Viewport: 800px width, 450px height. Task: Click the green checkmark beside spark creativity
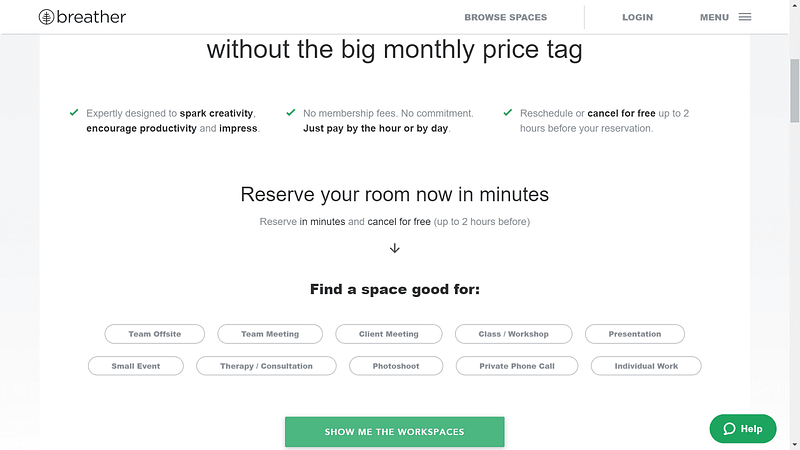pyautogui.click(x=74, y=112)
